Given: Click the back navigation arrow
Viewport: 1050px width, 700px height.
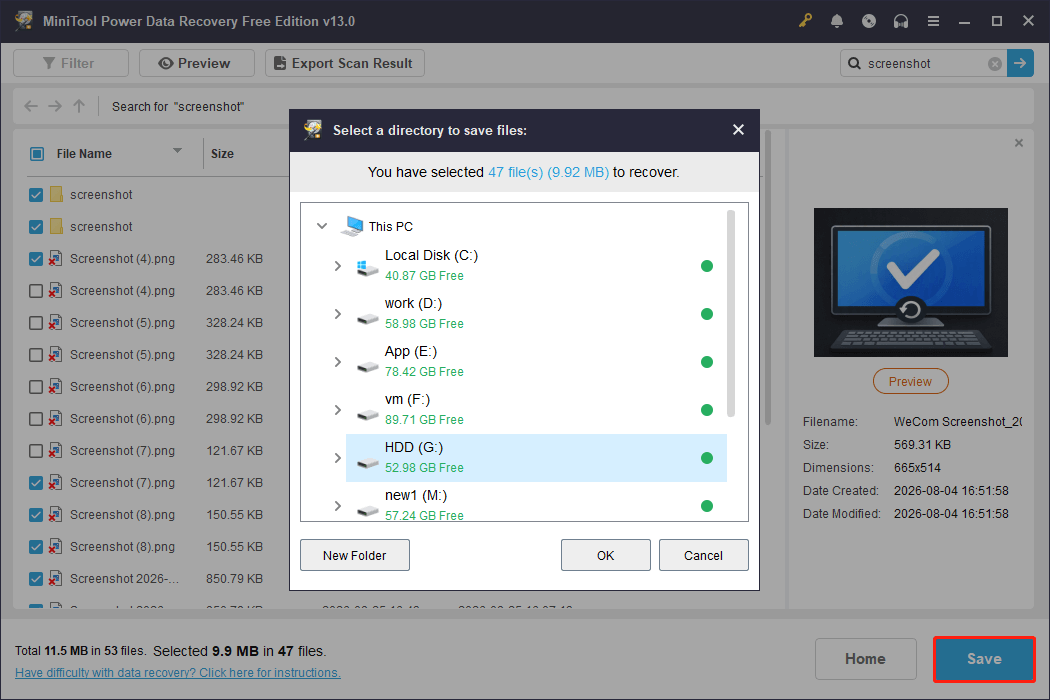Looking at the screenshot, I should click(31, 106).
